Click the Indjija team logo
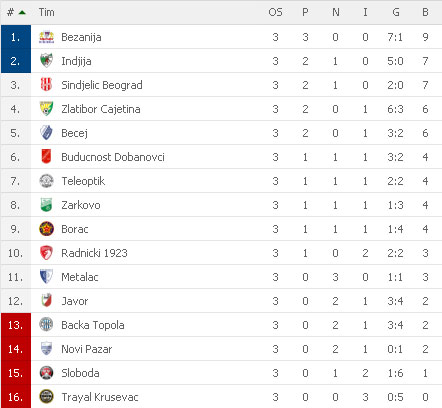The image size is (442, 408). click(46, 61)
